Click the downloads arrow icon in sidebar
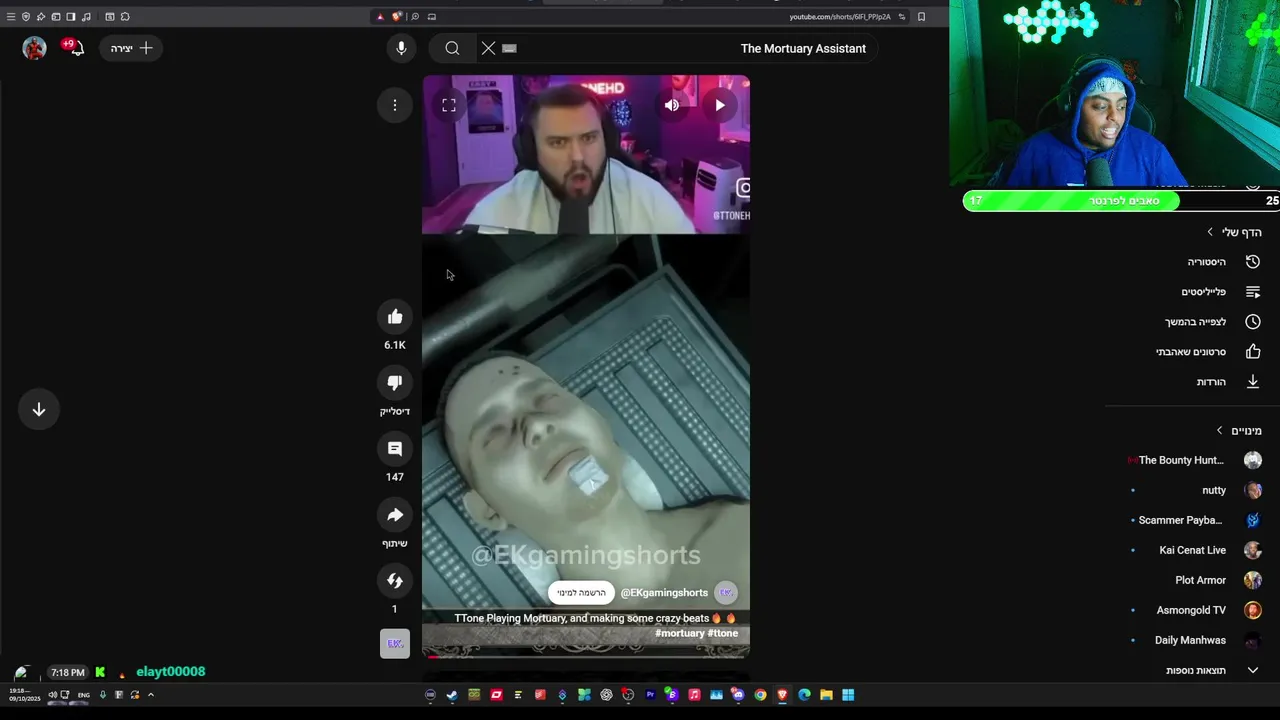1280x720 pixels. [1253, 382]
